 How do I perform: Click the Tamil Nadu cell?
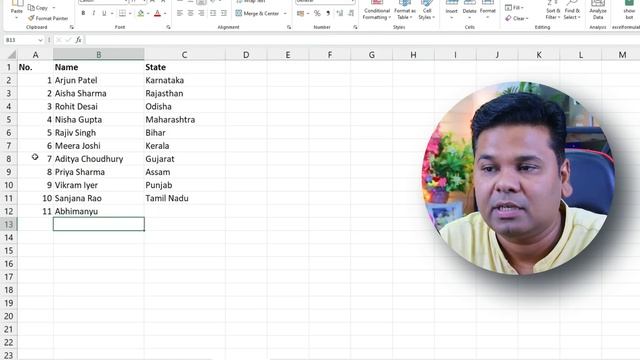[x=184, y=198]
